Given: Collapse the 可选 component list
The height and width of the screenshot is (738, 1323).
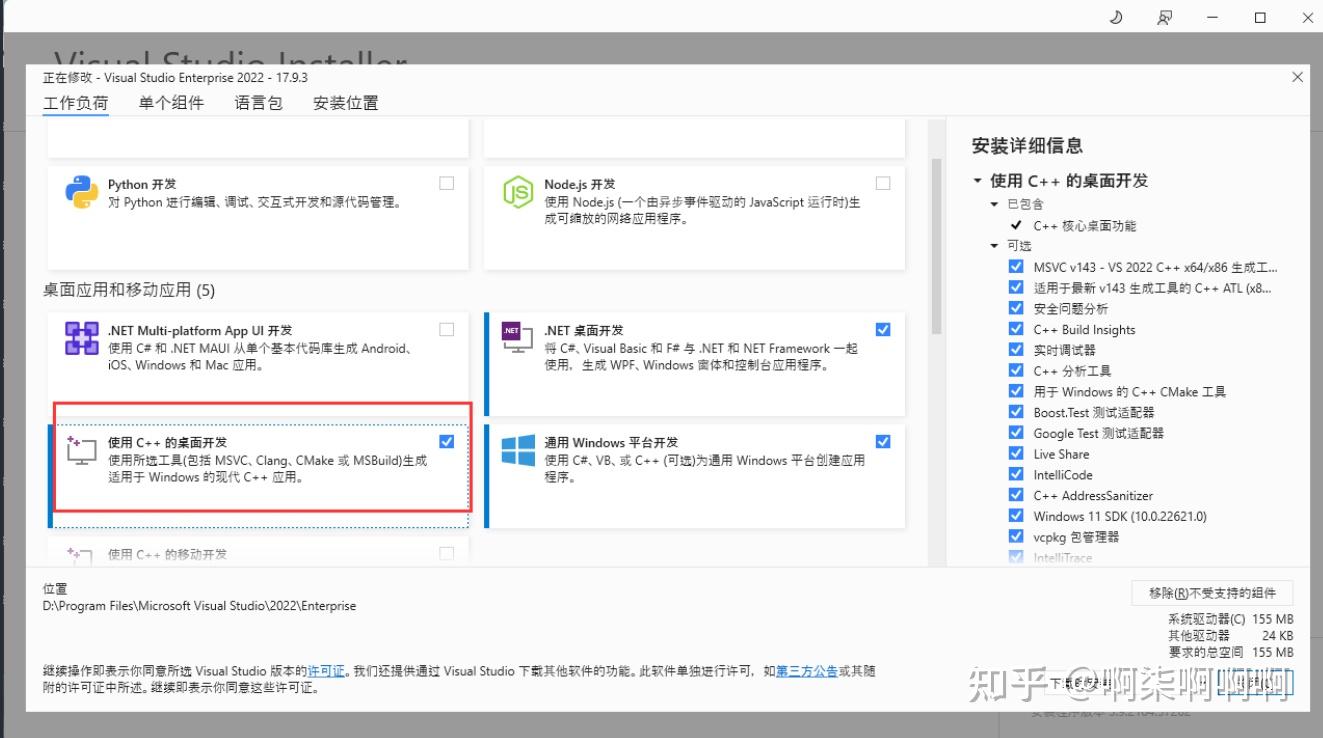Looking at the screenshot, I should tap(993, 245).
